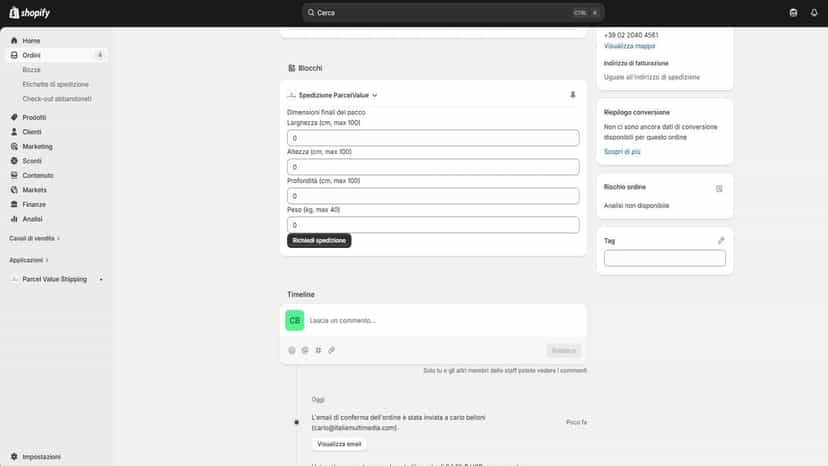Click the search magnifier icon

coord(311,13)
